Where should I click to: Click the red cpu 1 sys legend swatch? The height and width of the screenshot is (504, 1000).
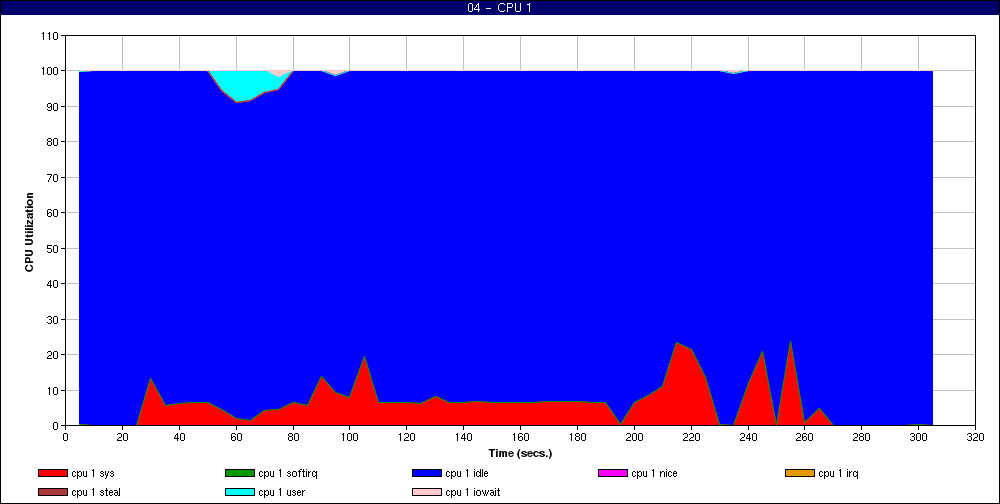coord(52,473)
